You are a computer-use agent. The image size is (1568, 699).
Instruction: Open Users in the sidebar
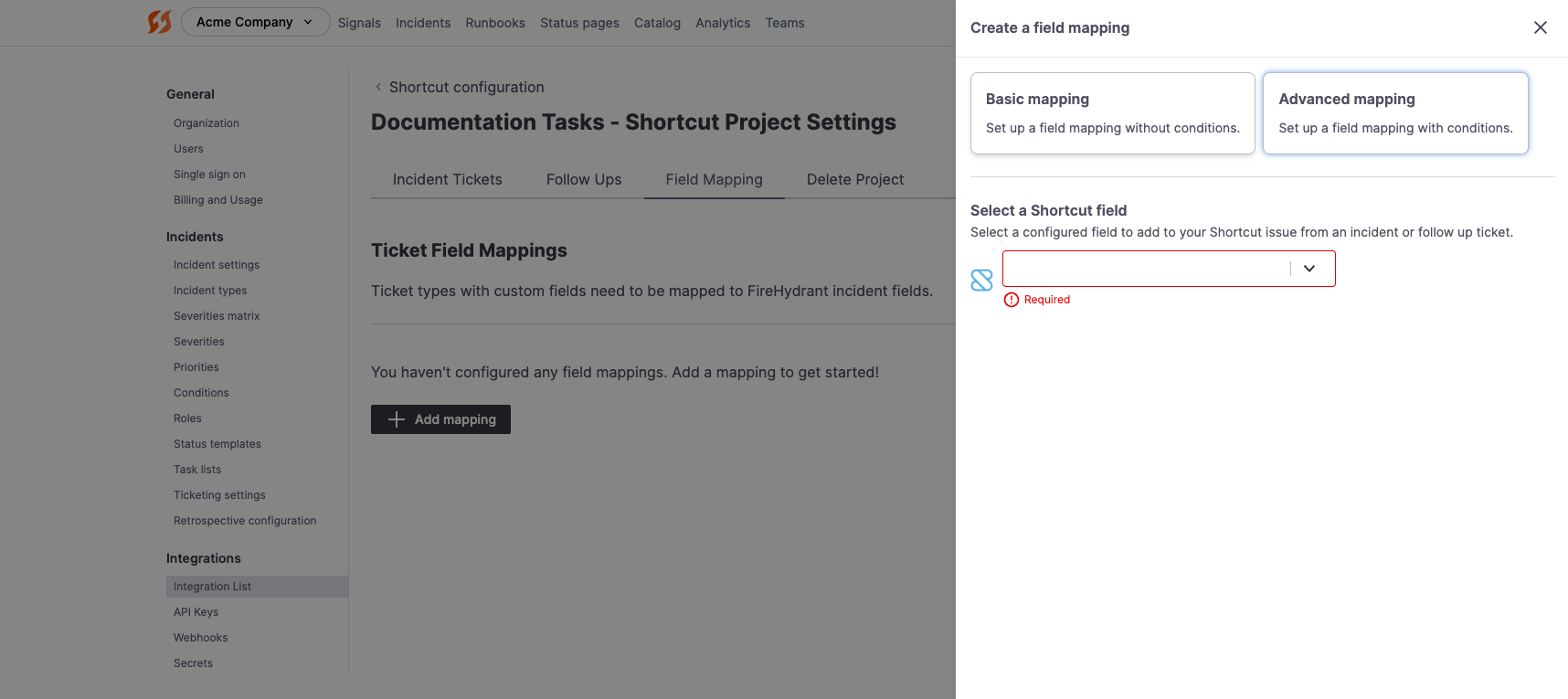[188, 149]
